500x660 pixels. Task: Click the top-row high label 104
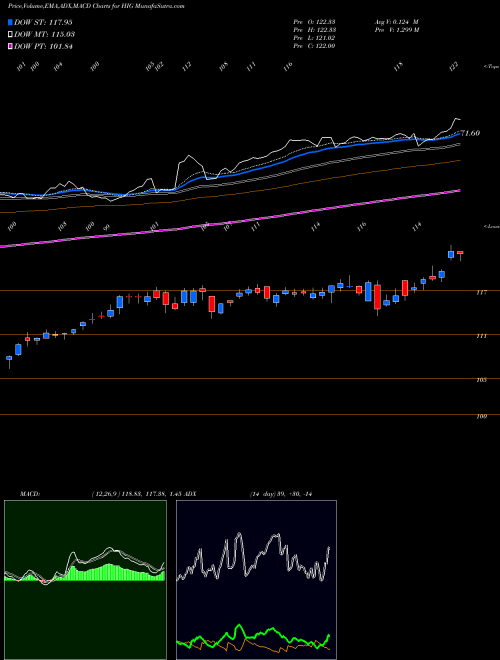coord(58,67)
